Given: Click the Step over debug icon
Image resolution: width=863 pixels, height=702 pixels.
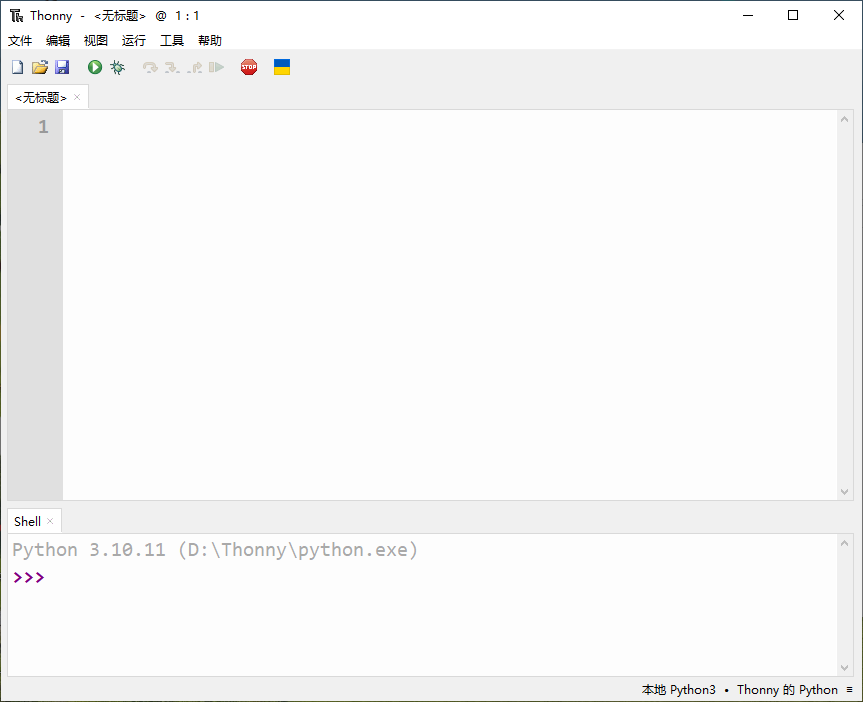Looking at the screenshot, I should [x=150, y=68].
